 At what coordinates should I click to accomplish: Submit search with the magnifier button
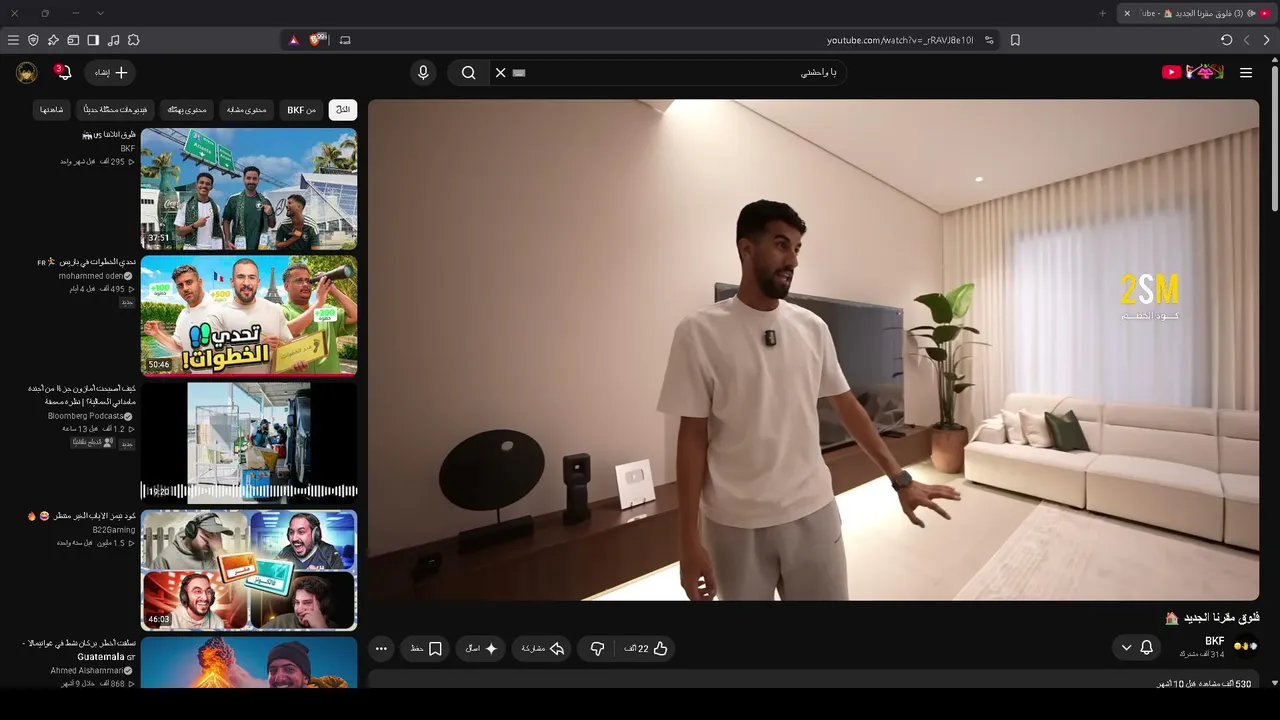(x=468, y=72)
